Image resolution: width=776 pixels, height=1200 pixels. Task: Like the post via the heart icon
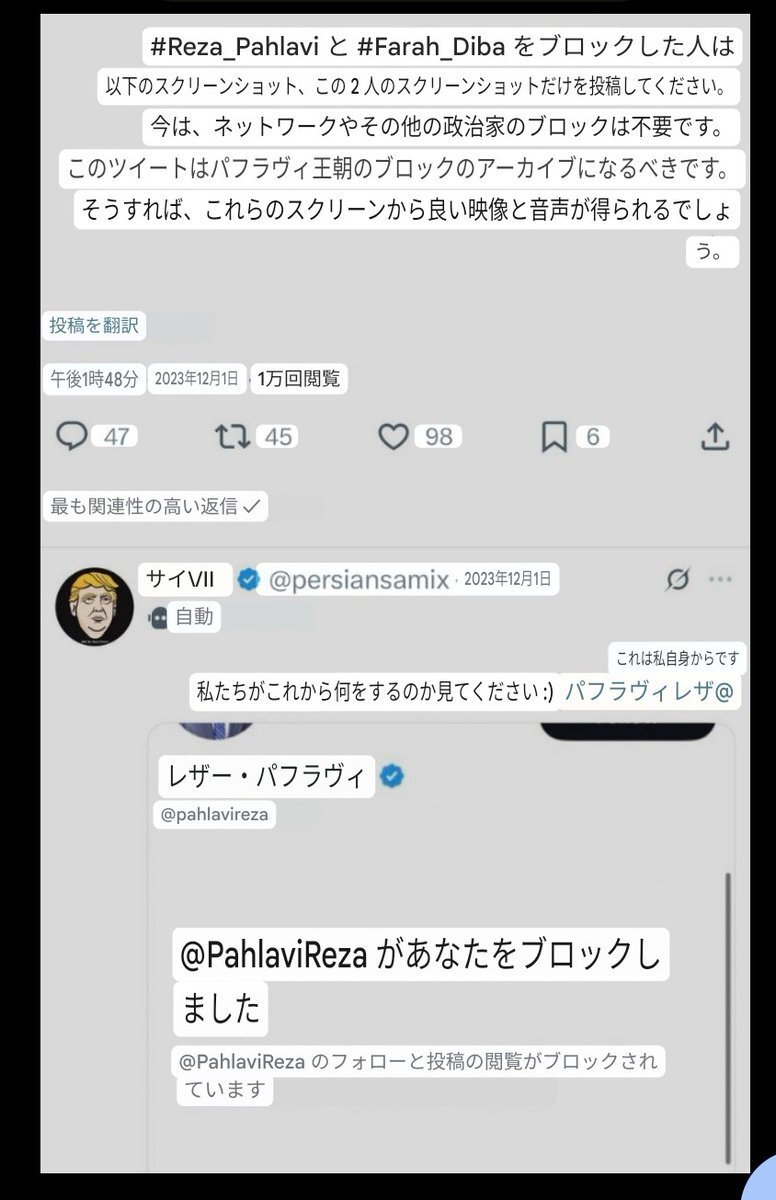pyautogui.click(x=393, y=436)
